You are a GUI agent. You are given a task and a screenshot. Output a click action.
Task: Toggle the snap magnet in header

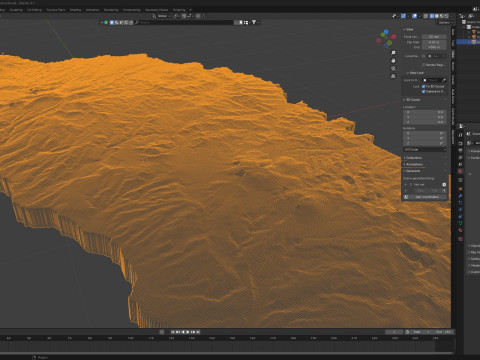[184, 16]
